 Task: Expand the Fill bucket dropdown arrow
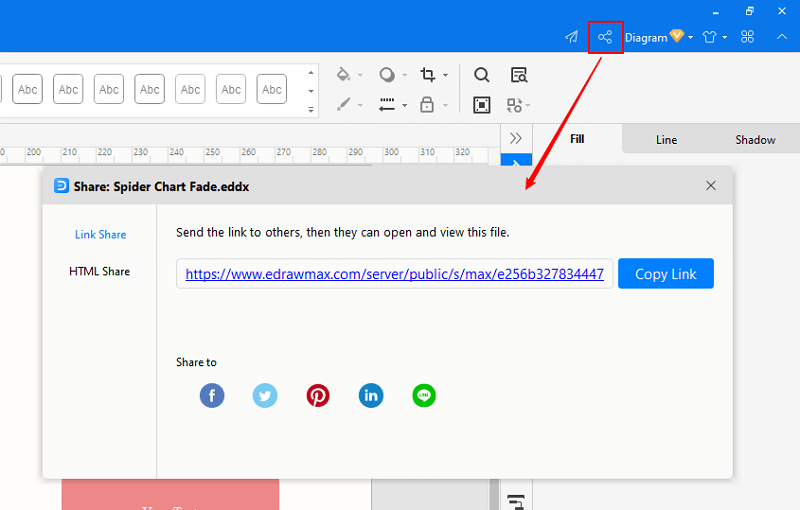[x=360, y=75]
